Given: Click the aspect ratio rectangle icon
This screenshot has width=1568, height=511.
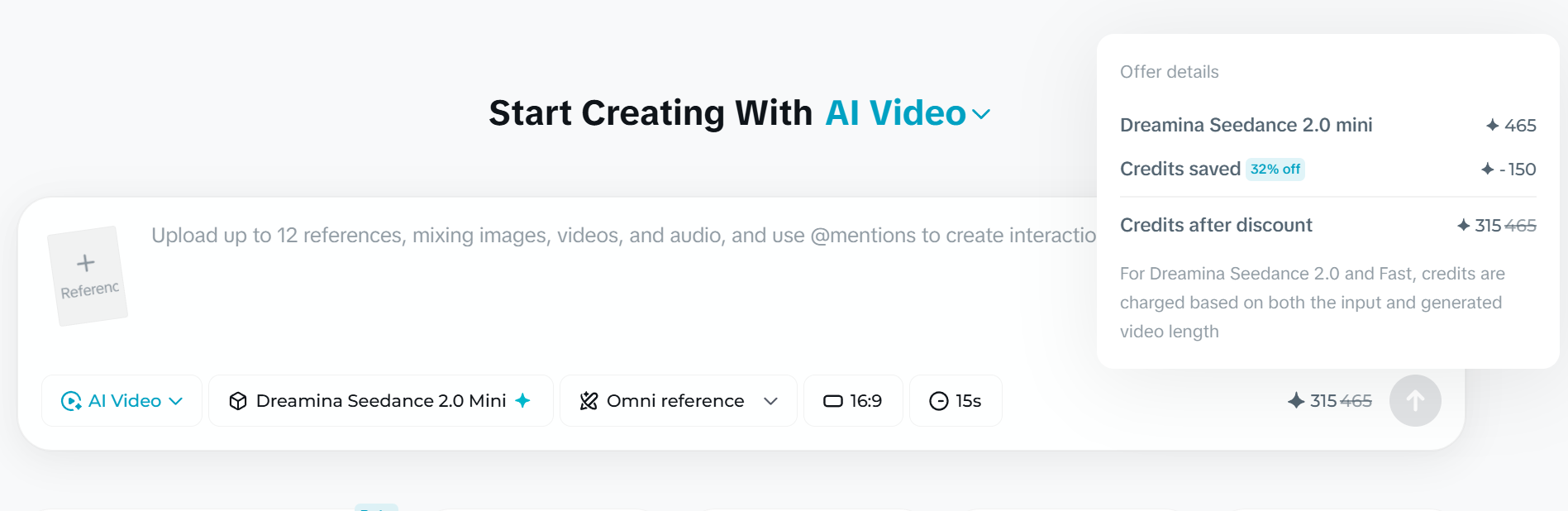Looking at the screenshot, I should click(833, 401).
